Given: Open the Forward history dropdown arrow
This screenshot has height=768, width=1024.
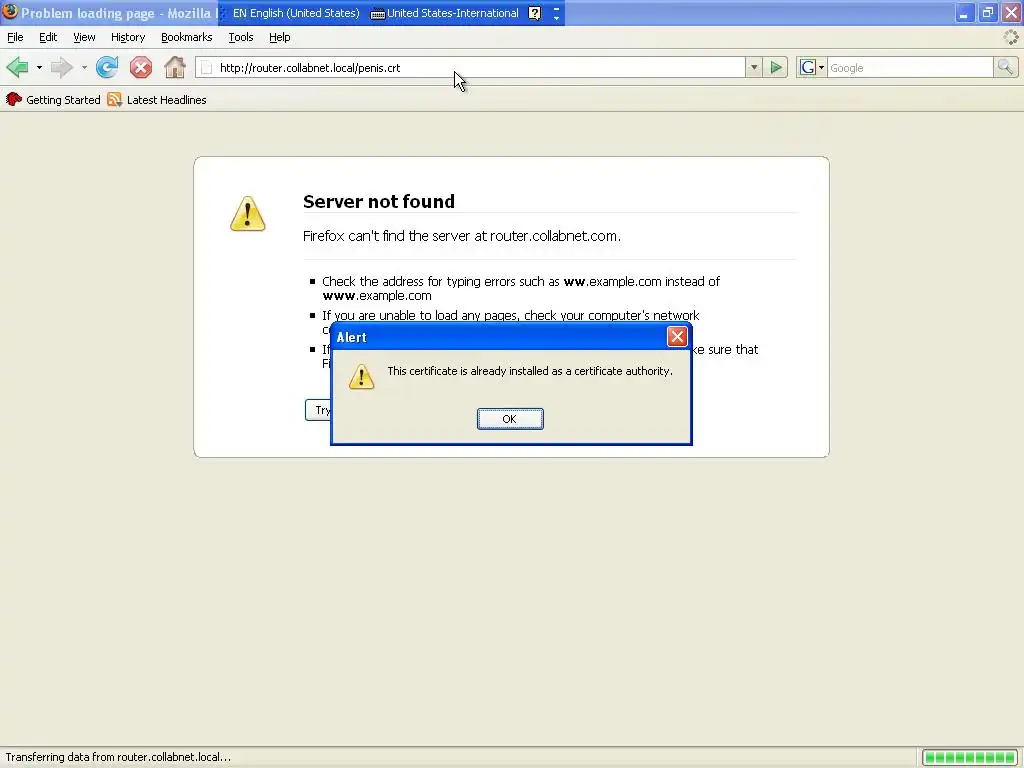Looking at the screenshot, I should tap(84, 67).
